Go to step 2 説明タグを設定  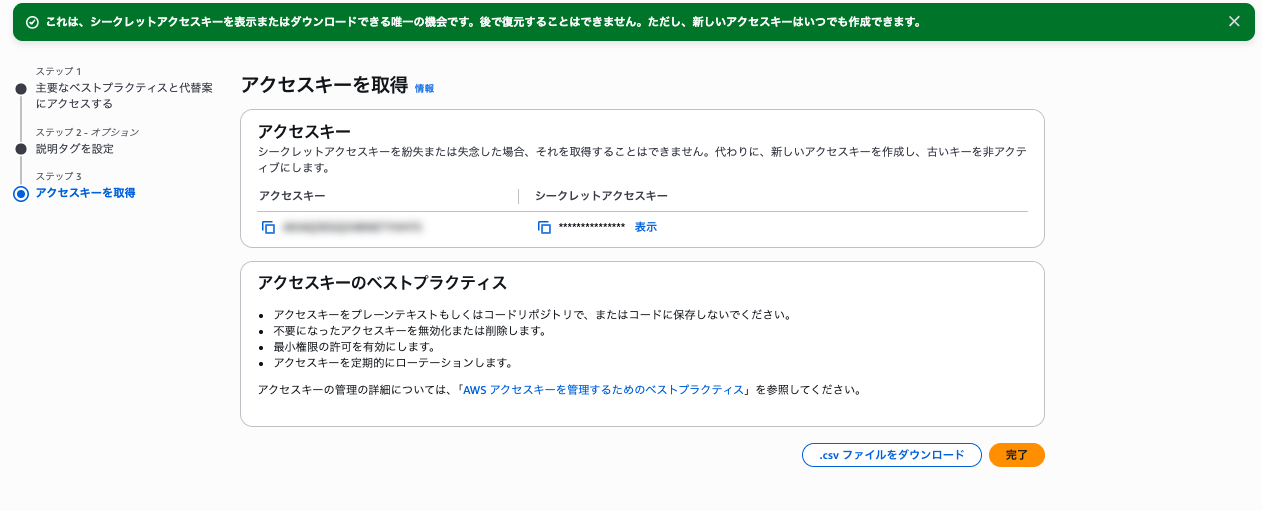(75, 149)
